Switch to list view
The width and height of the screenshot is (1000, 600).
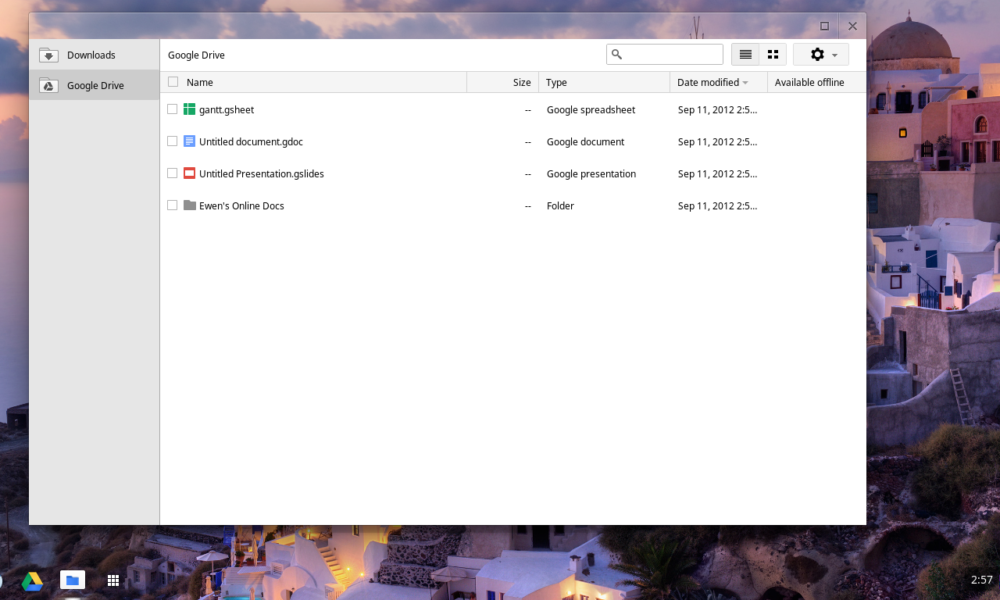click(745, 55)
